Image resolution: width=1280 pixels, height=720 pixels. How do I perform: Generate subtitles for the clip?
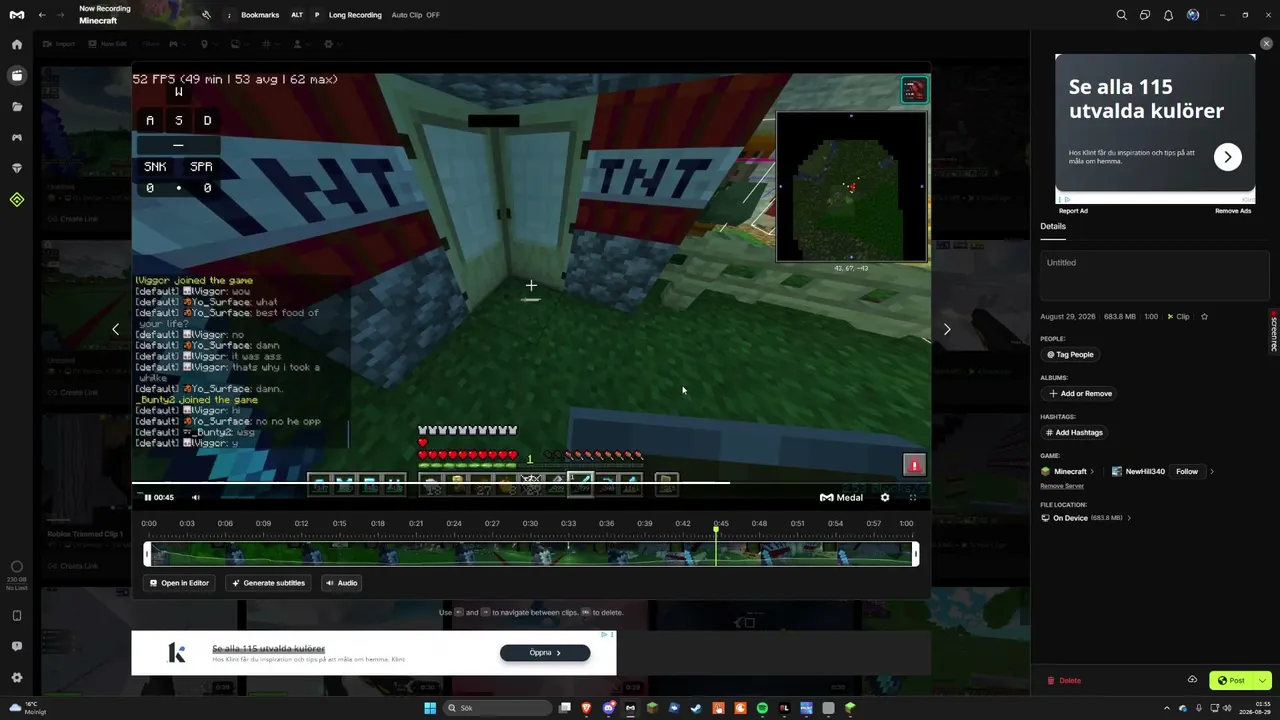click(268, 583)
